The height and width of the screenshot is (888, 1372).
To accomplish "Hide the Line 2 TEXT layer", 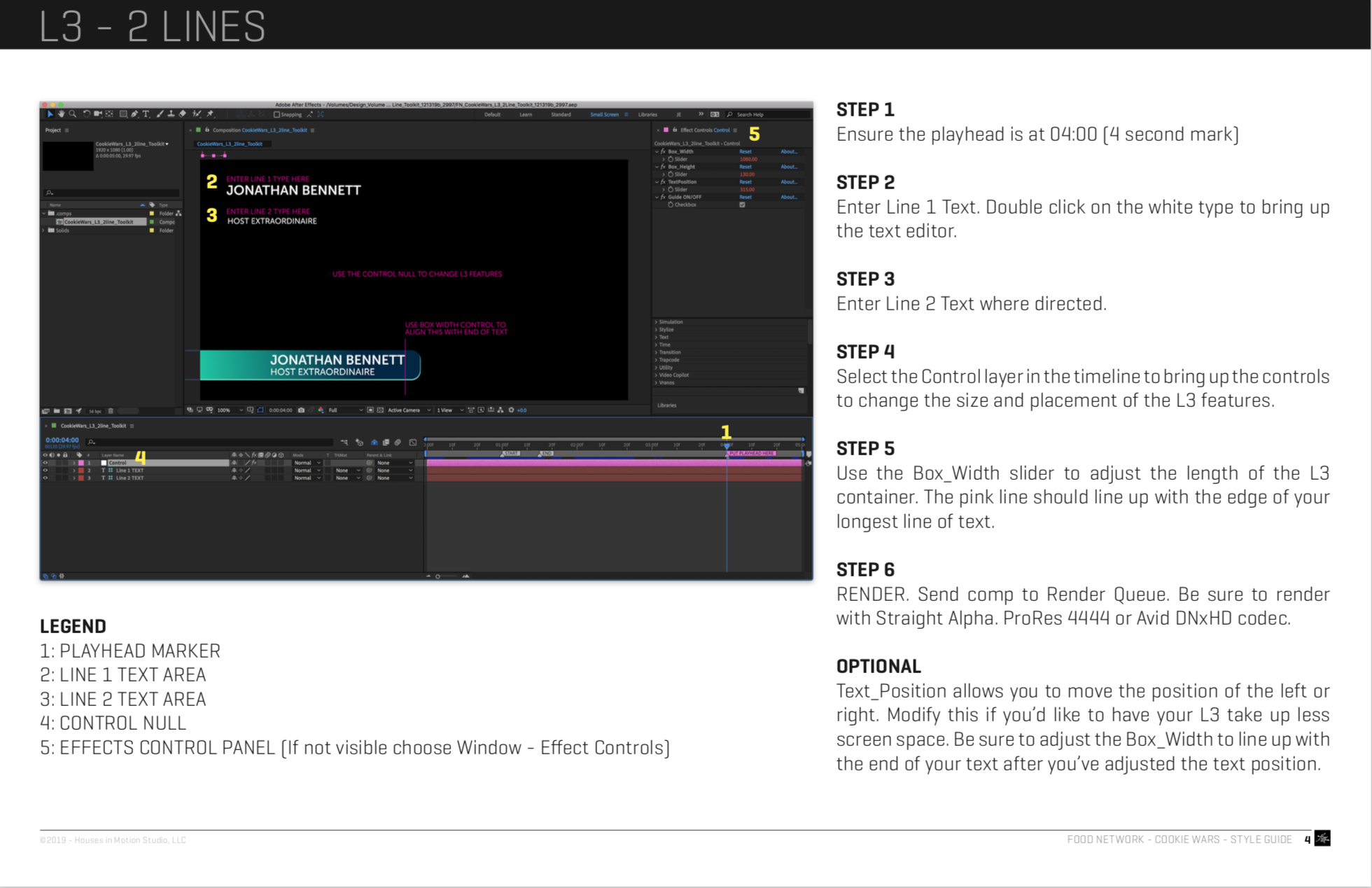I will 45,478.
